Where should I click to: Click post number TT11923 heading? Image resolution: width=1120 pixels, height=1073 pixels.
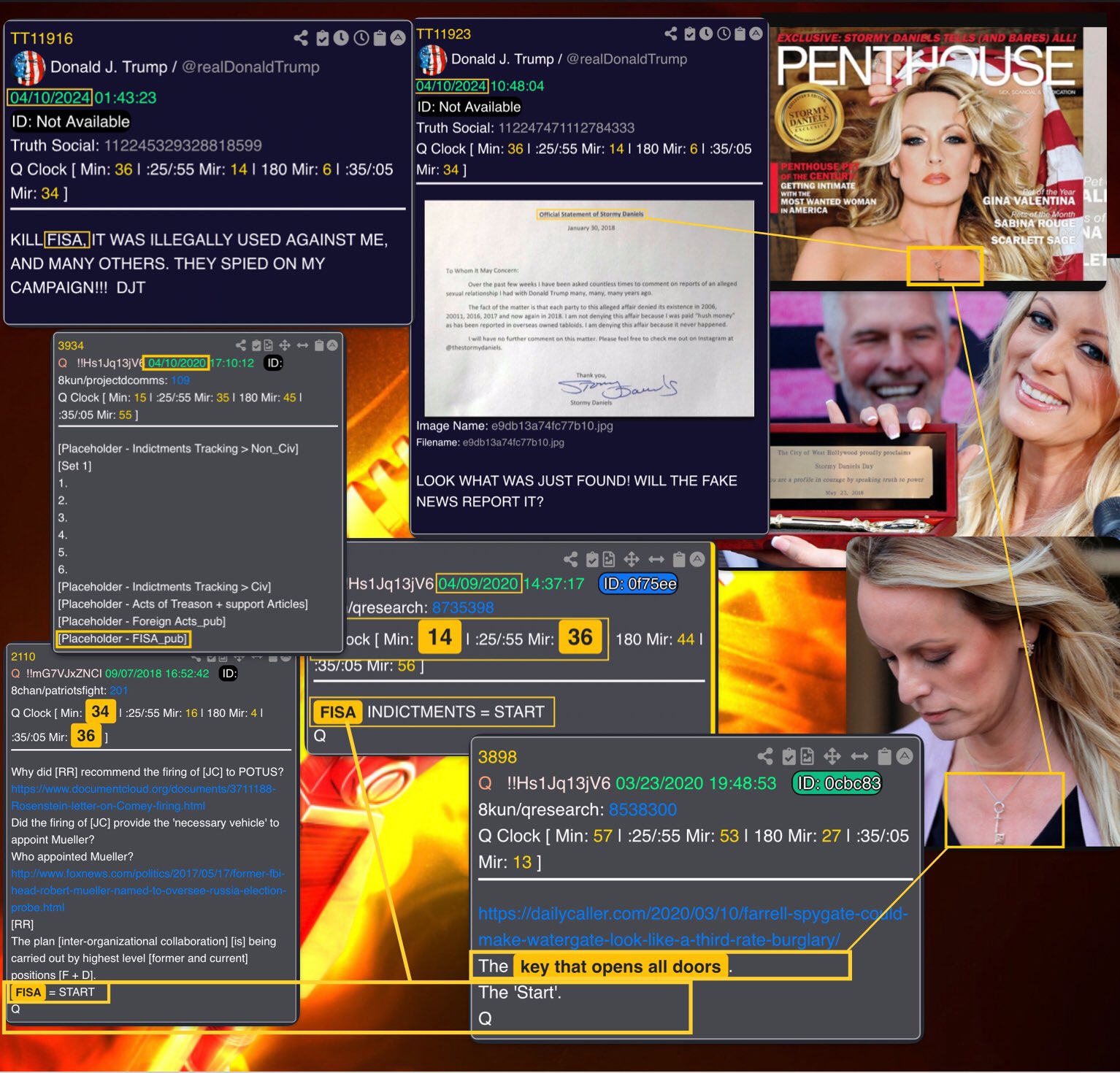point(444,34)
